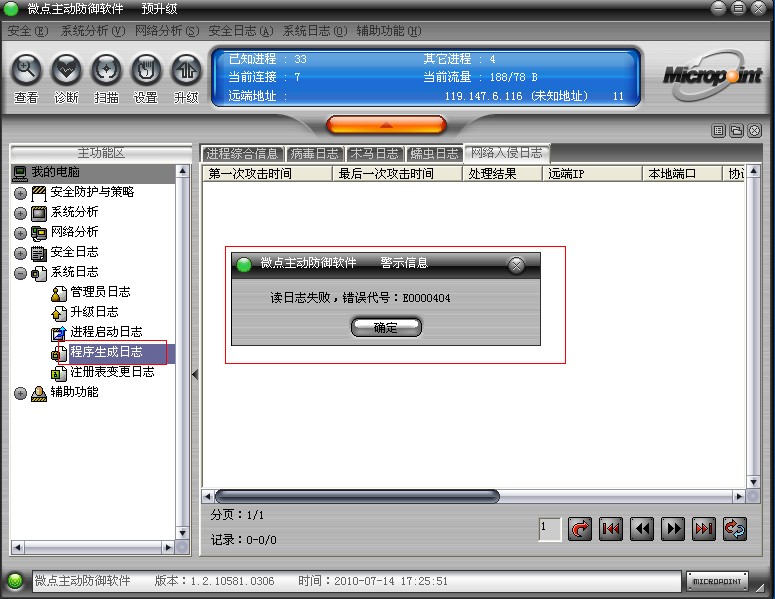Open the 诊断 heart diagnosis icon
This screenshot has height=599, width=775.
pos(66,70)
